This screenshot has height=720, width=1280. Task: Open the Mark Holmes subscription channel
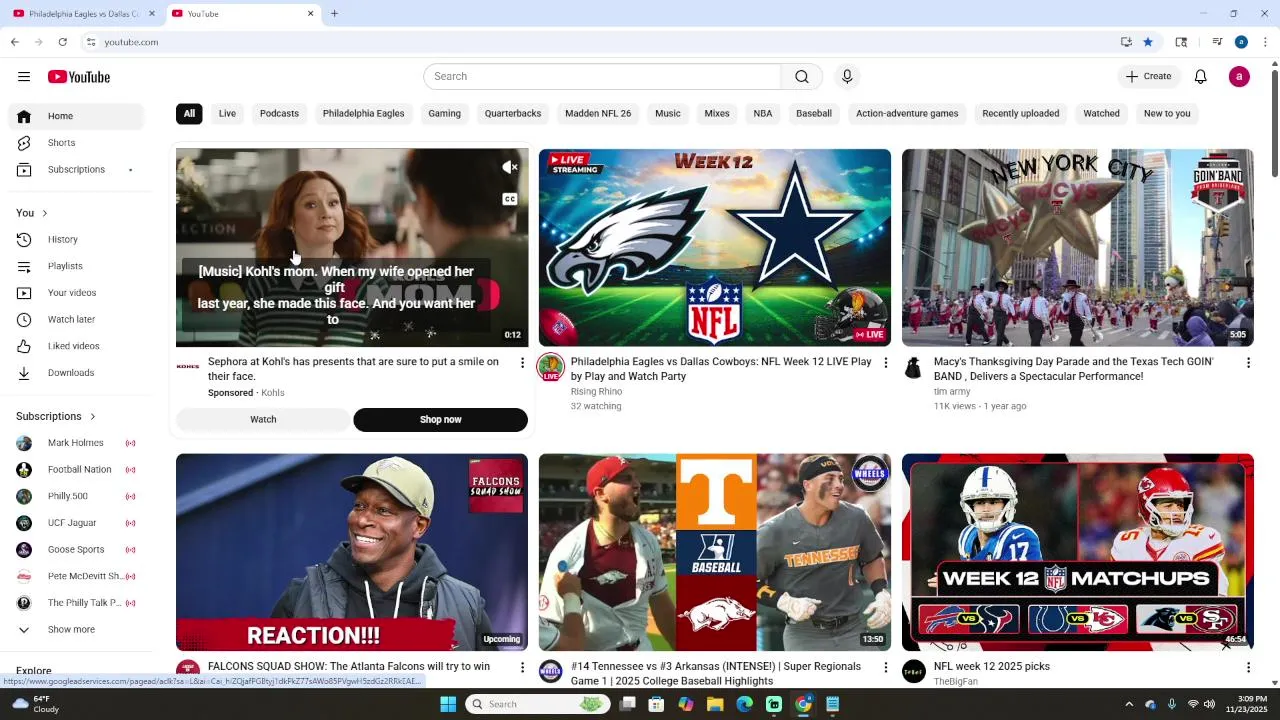click(x=76, y=443)
